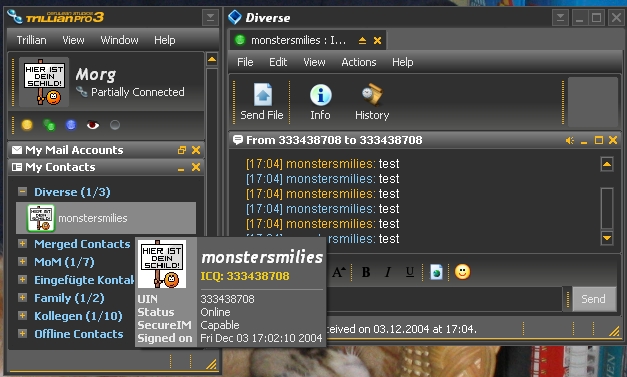Toggle italic text formatting

click(387, 272)
